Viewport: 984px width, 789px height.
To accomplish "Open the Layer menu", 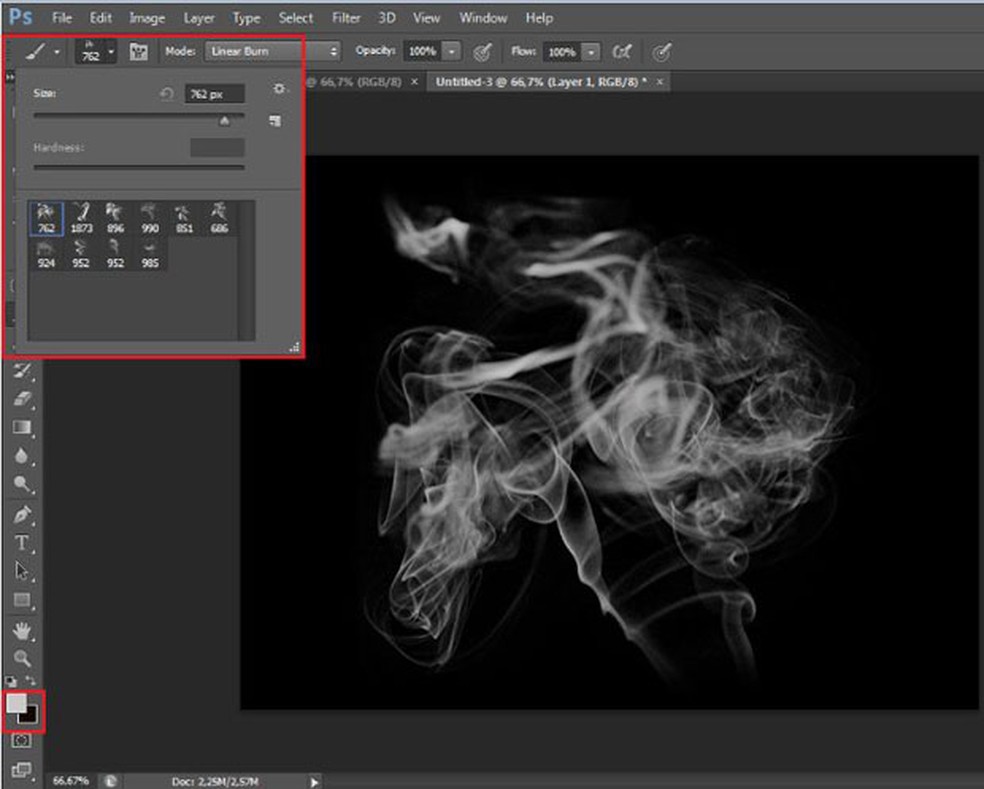I will (x=199, y=18).
